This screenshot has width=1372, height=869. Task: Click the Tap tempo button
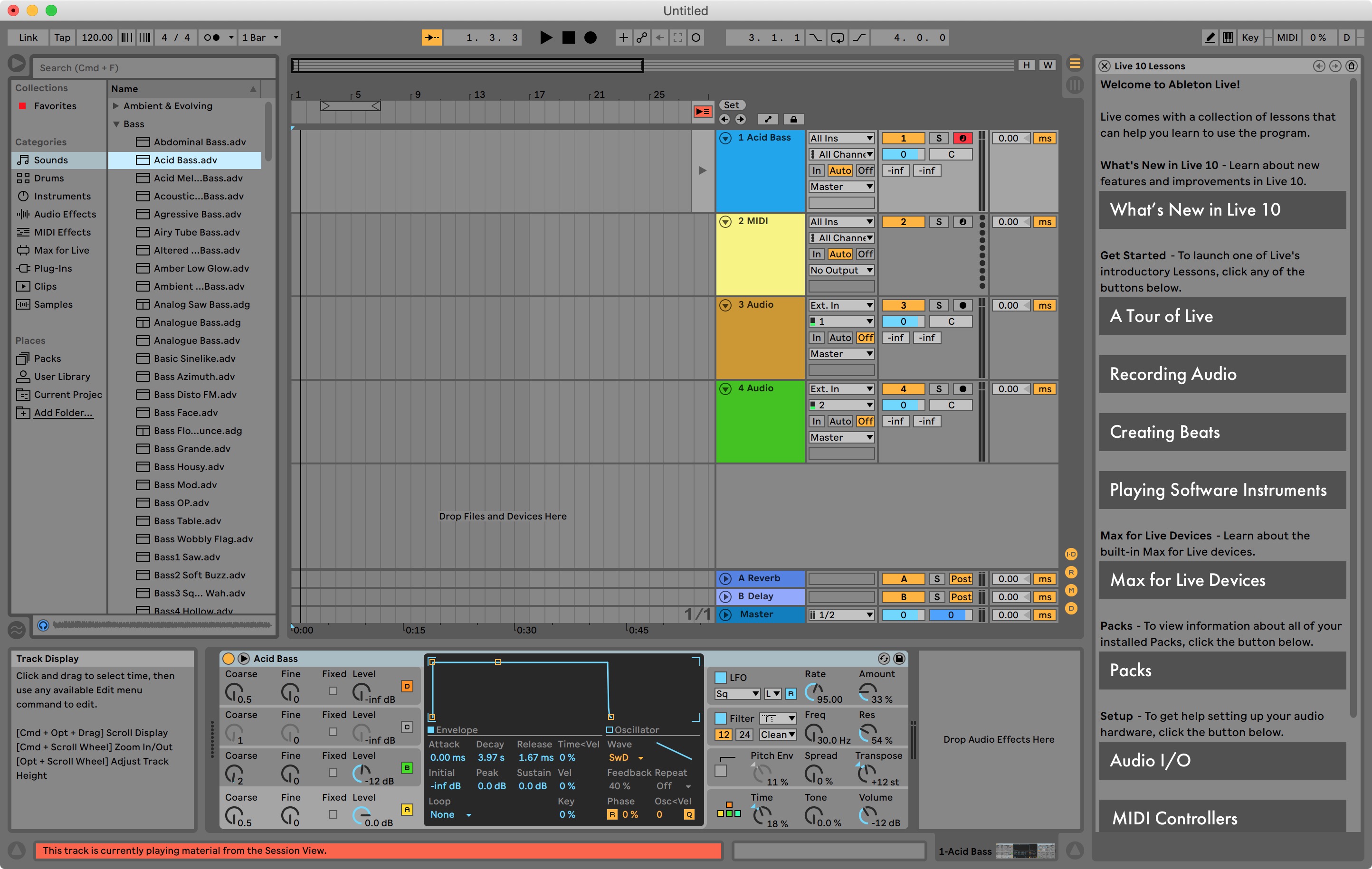click(62, 38)
